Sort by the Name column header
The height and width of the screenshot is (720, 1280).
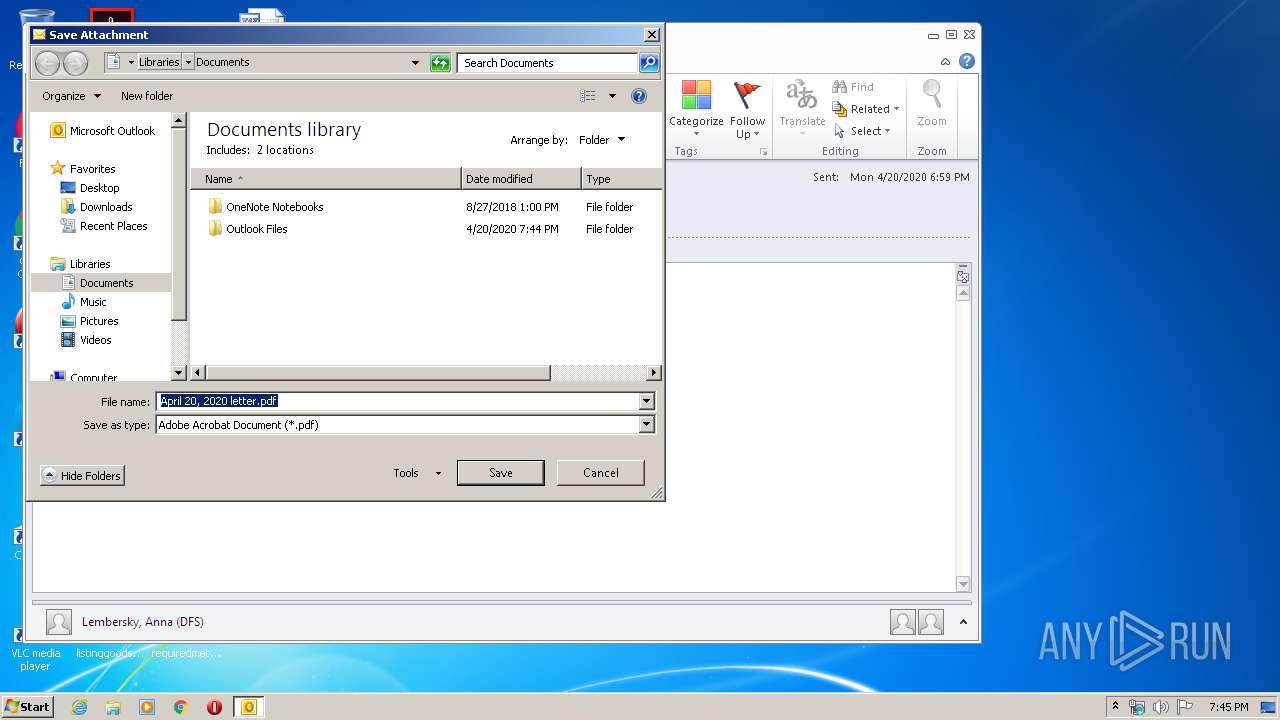point(326,179)
